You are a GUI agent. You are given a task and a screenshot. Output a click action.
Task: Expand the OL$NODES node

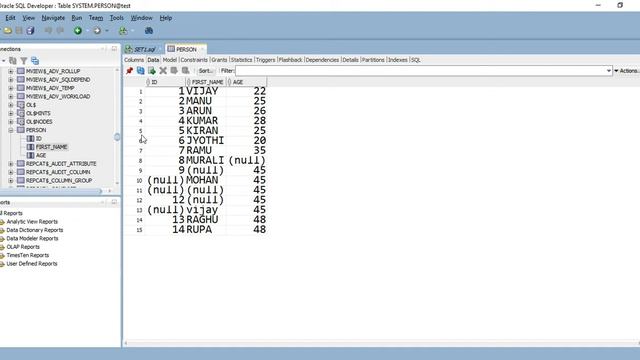11,122
